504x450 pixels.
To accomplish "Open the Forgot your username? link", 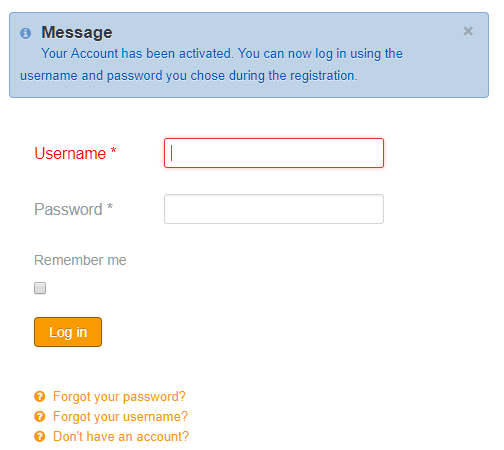I will [120, 417].
